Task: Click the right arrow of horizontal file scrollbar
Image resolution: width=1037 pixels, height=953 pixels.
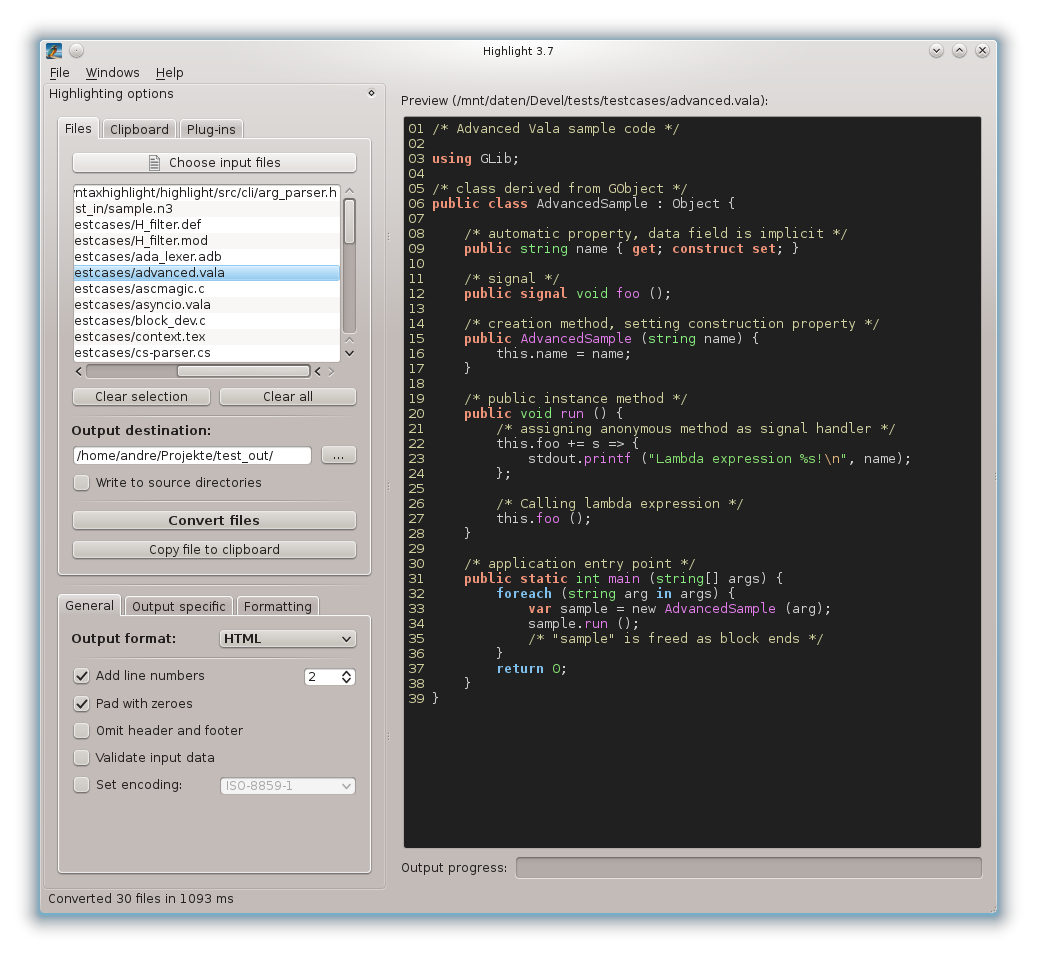Action: coord(331,372)
